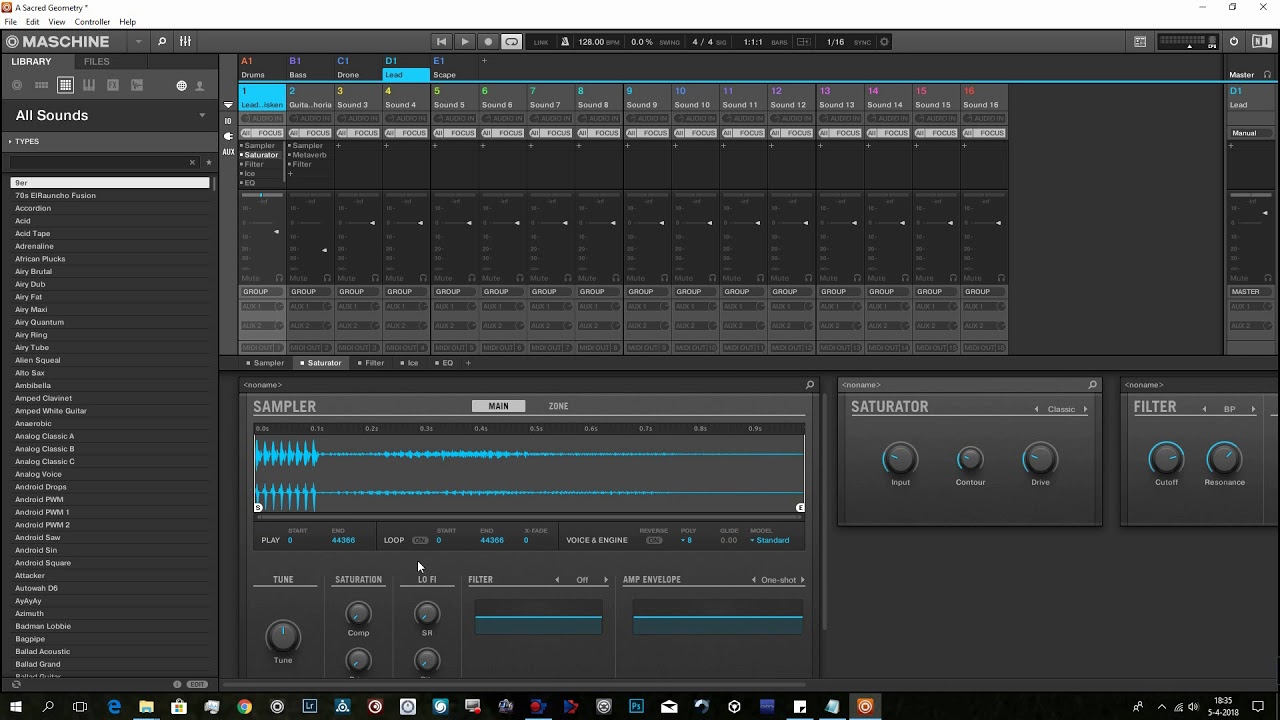Click MASTER output button on the Master channel
Viewport: 1280px width, 720px height.
(1250, 292)
